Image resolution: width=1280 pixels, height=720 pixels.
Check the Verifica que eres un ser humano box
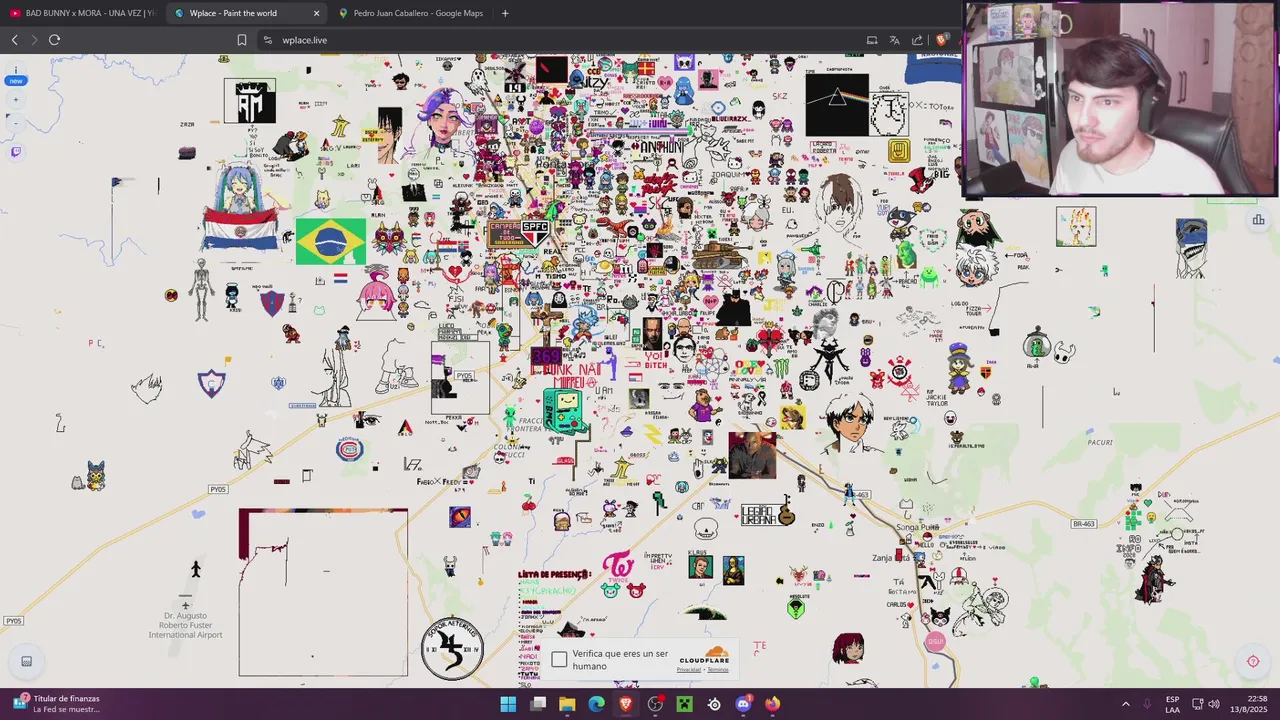point(559,659)
